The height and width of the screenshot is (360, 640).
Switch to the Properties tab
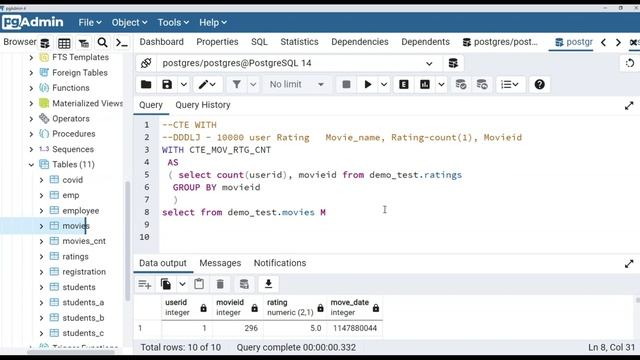tap(217, 42)
